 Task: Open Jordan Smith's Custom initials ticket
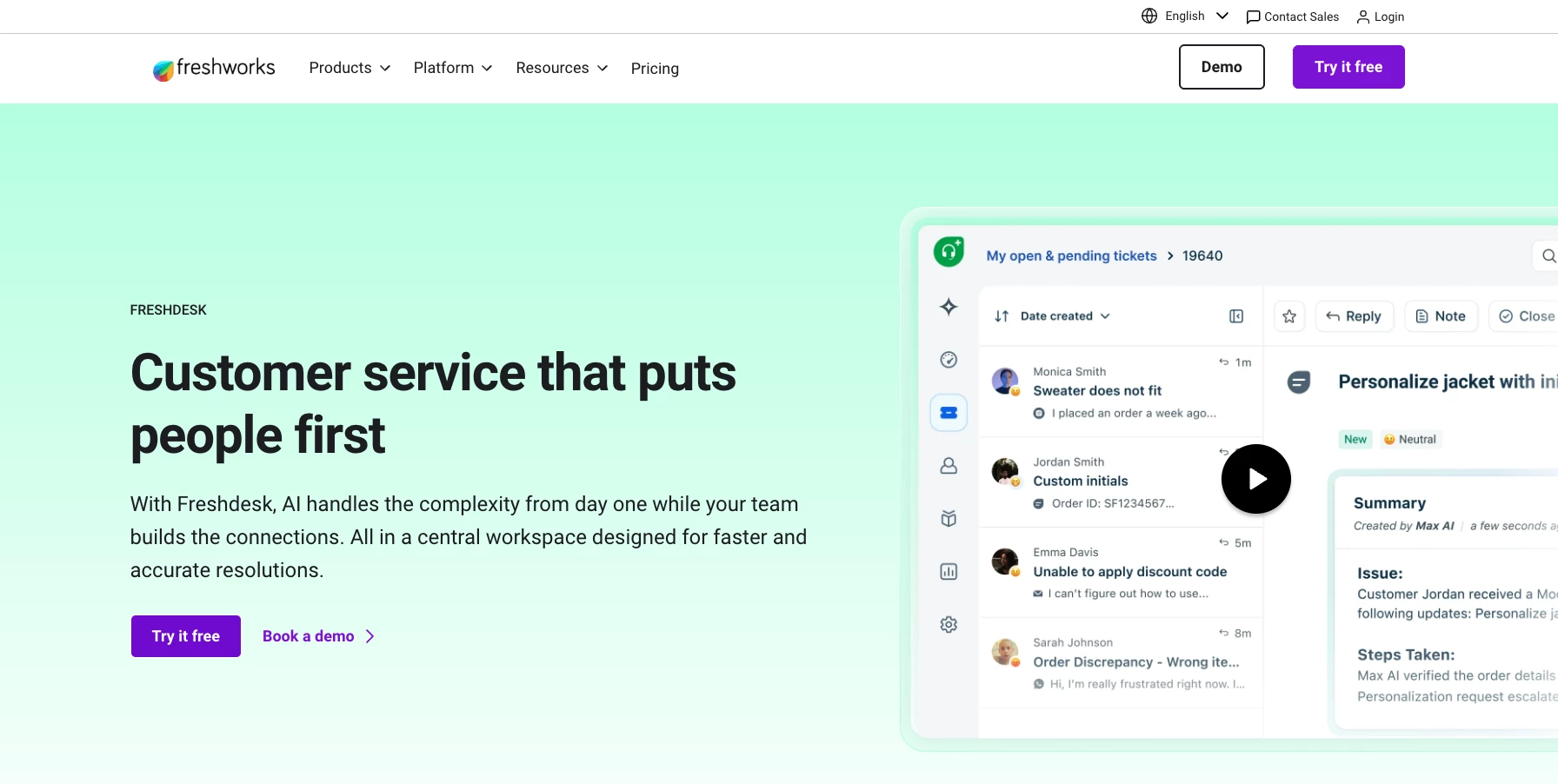[x=1121, y=482]
